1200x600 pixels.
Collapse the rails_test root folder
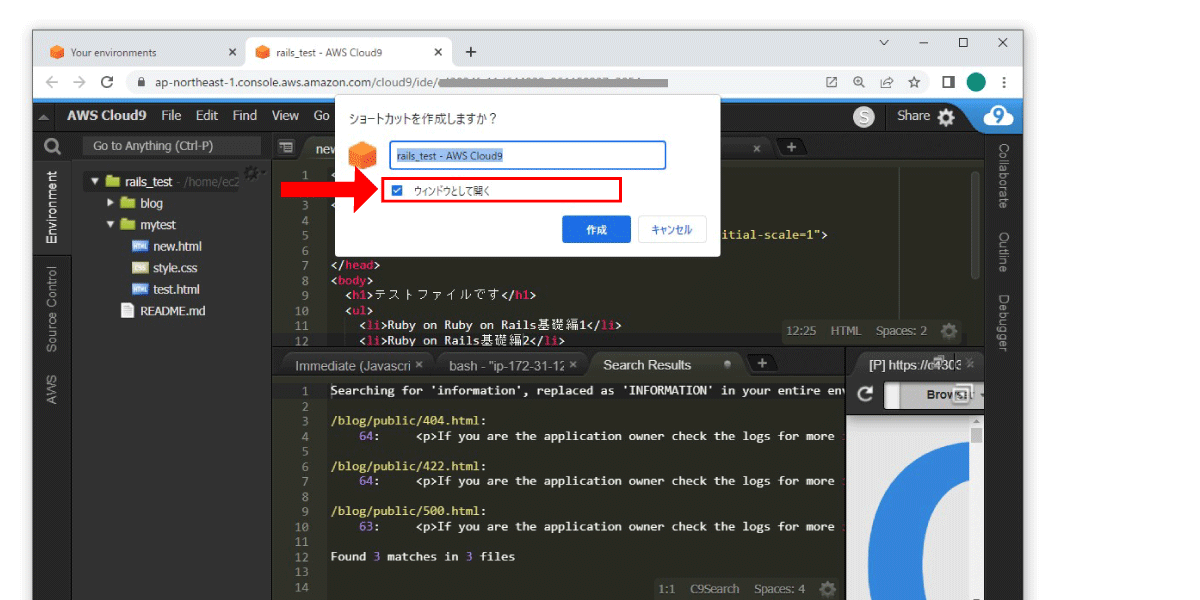tap(95, 182)
